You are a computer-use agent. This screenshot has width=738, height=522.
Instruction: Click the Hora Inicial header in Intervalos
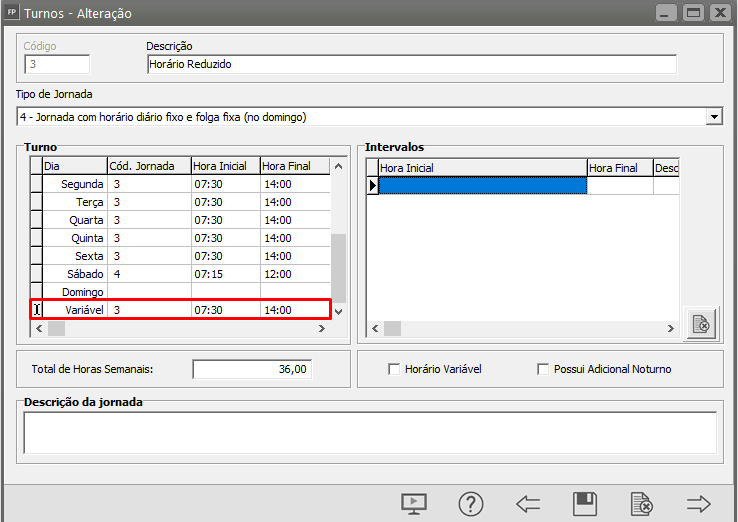click(480, 168)
